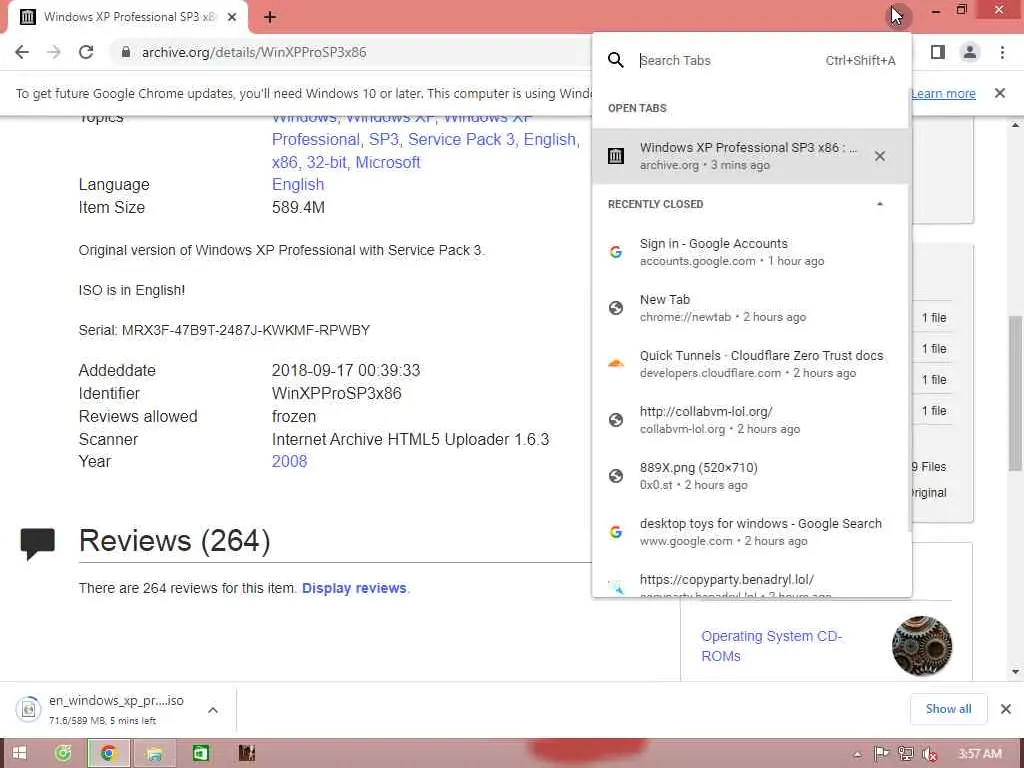The width and height of the screenshot is (1024, 768).
Task: Open File Explorer from taskbar
Action: point(155,754)
